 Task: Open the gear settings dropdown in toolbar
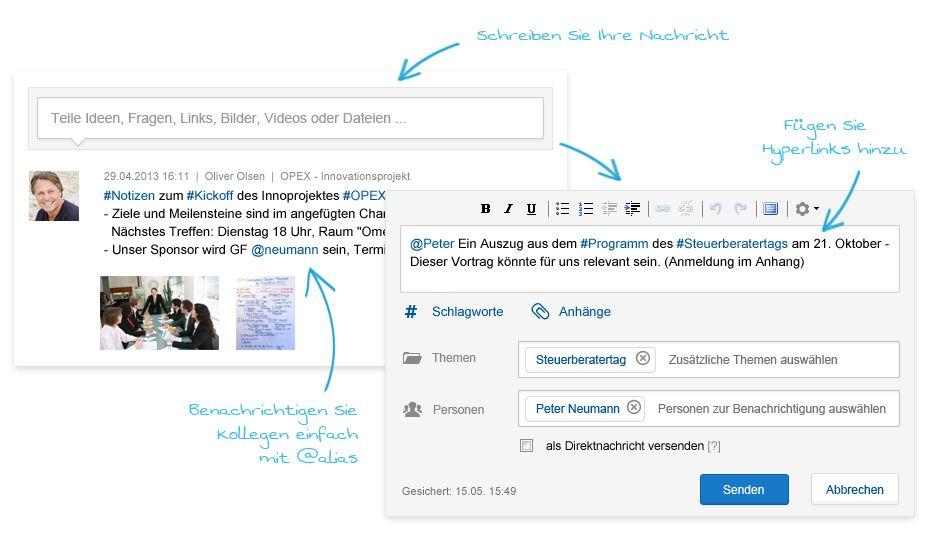pyautogui.click(x=806, y=209)
